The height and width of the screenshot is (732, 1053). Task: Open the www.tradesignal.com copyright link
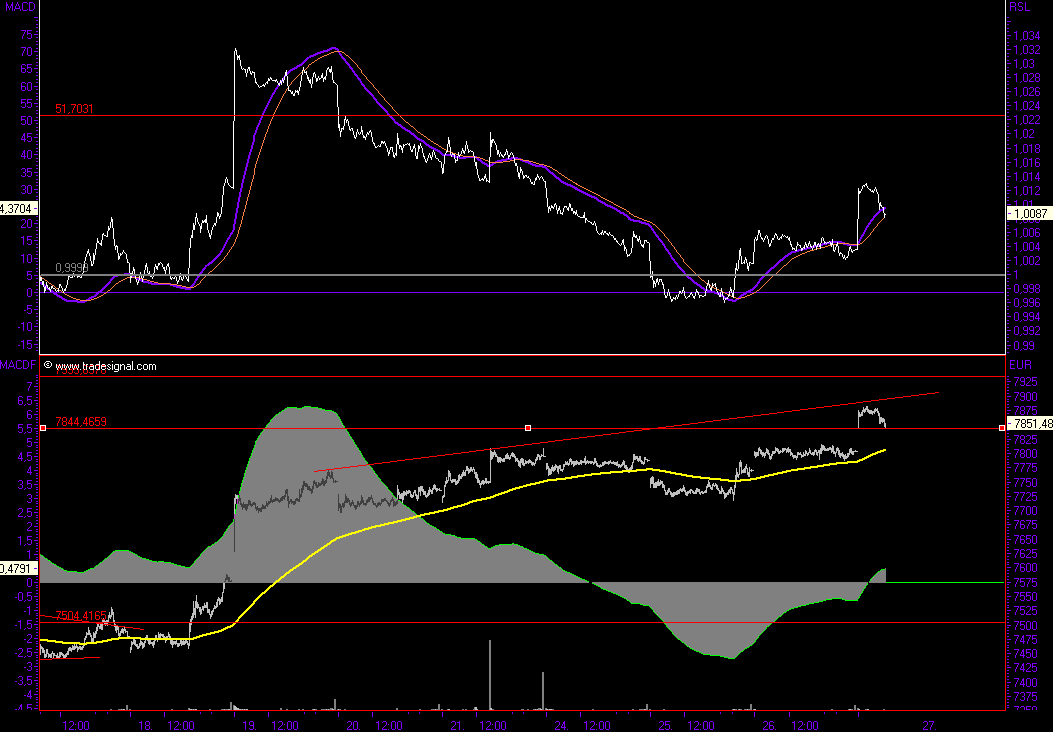[x=105, y=366]
